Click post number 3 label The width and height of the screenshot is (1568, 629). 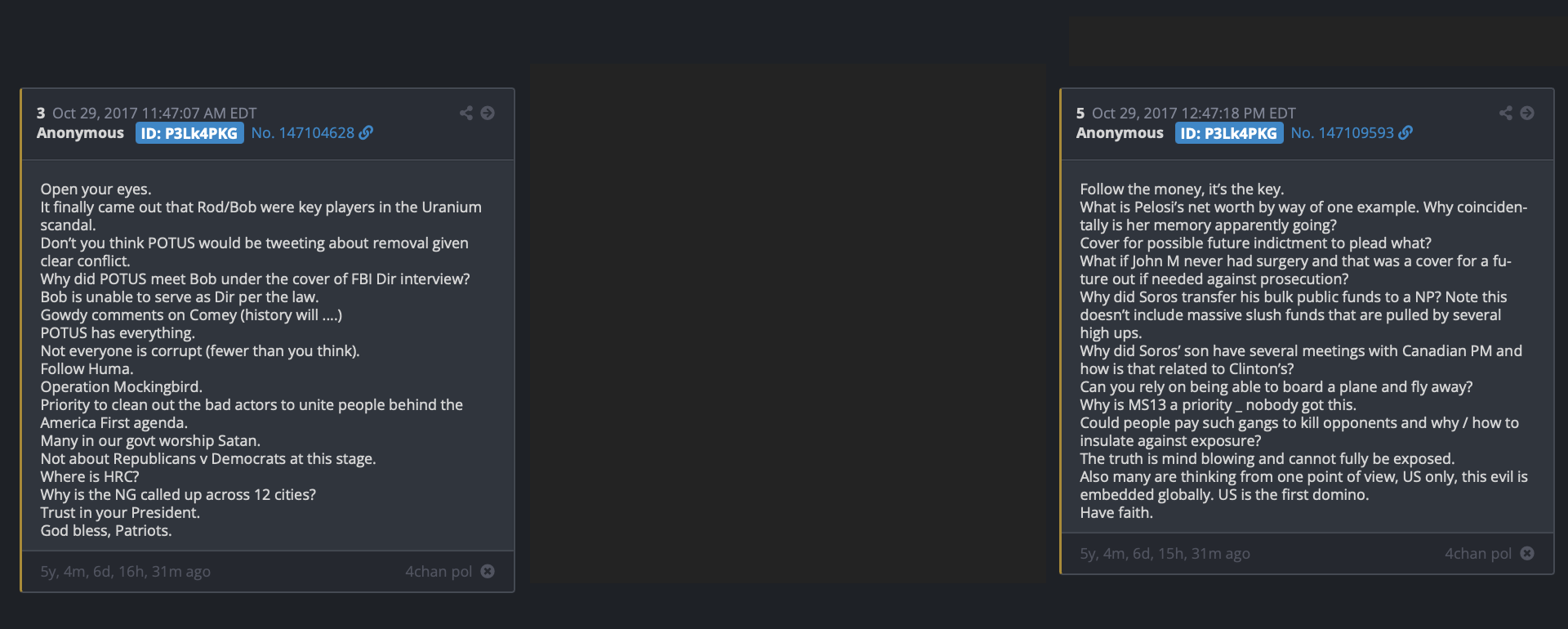pos(41,113)
